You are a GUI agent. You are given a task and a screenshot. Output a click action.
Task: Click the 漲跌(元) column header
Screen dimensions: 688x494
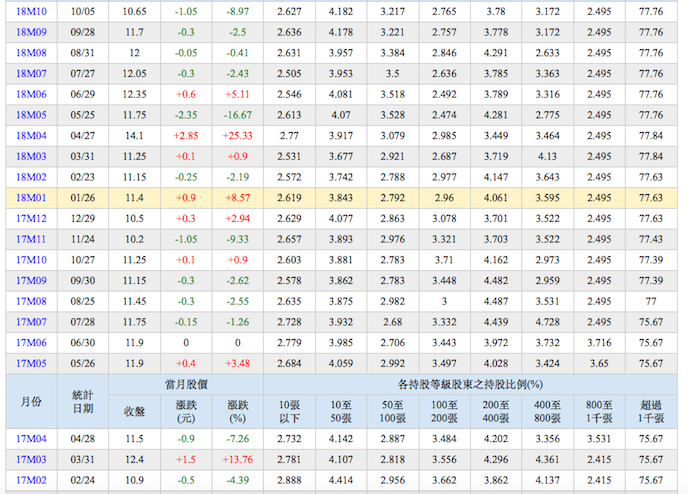(186, 412)
